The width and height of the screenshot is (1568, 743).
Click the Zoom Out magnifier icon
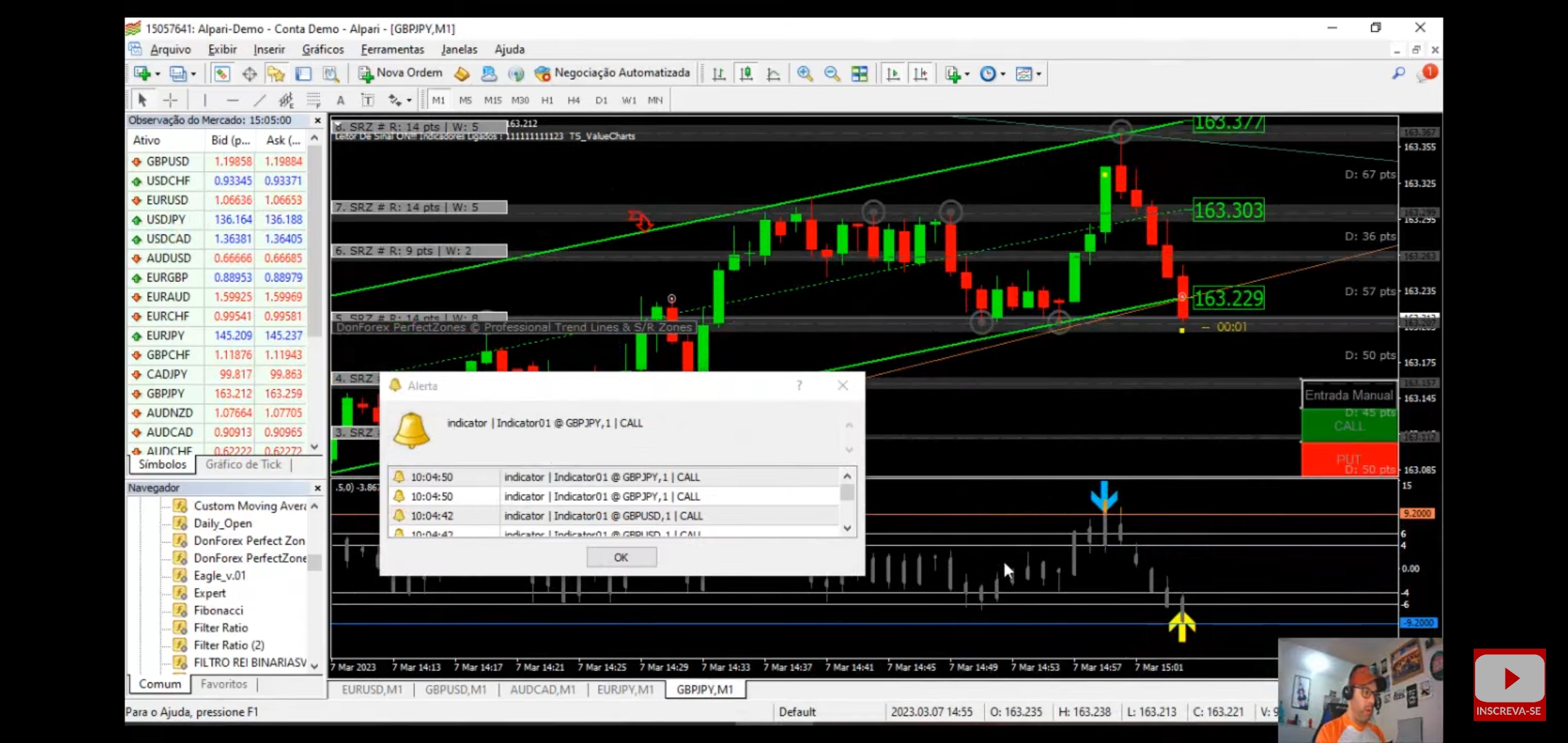tap(831, 73)
